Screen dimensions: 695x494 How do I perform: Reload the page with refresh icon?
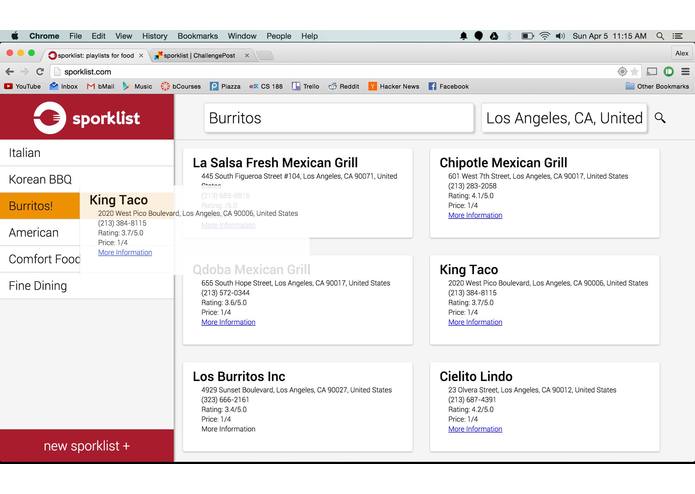tap(40, 71)
